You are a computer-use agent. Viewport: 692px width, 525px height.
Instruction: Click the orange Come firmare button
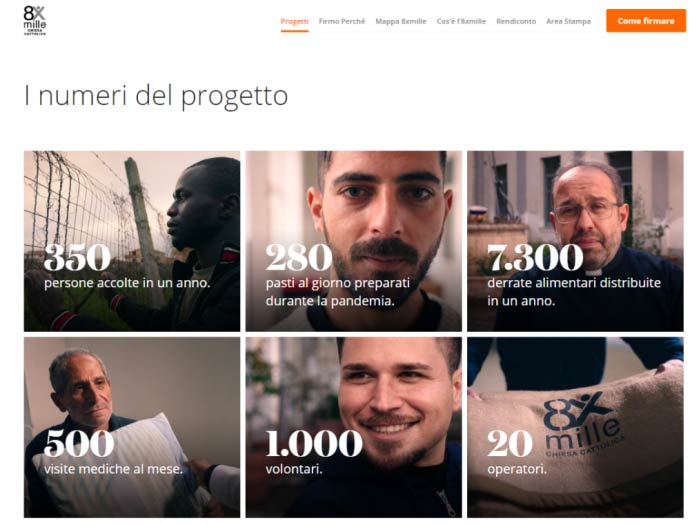pyautogui.click(x=646, y=21)
